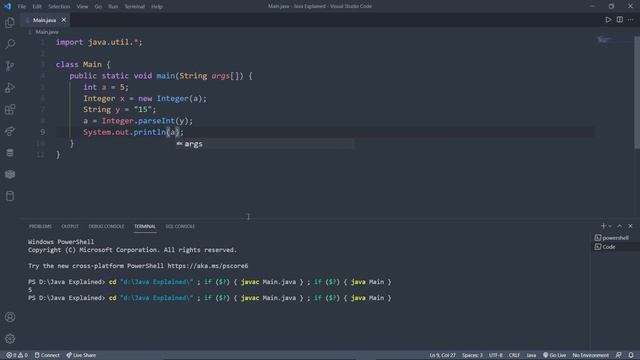Open the Run menu
Viewport: 640px width, 360px height.
(113, 7)
